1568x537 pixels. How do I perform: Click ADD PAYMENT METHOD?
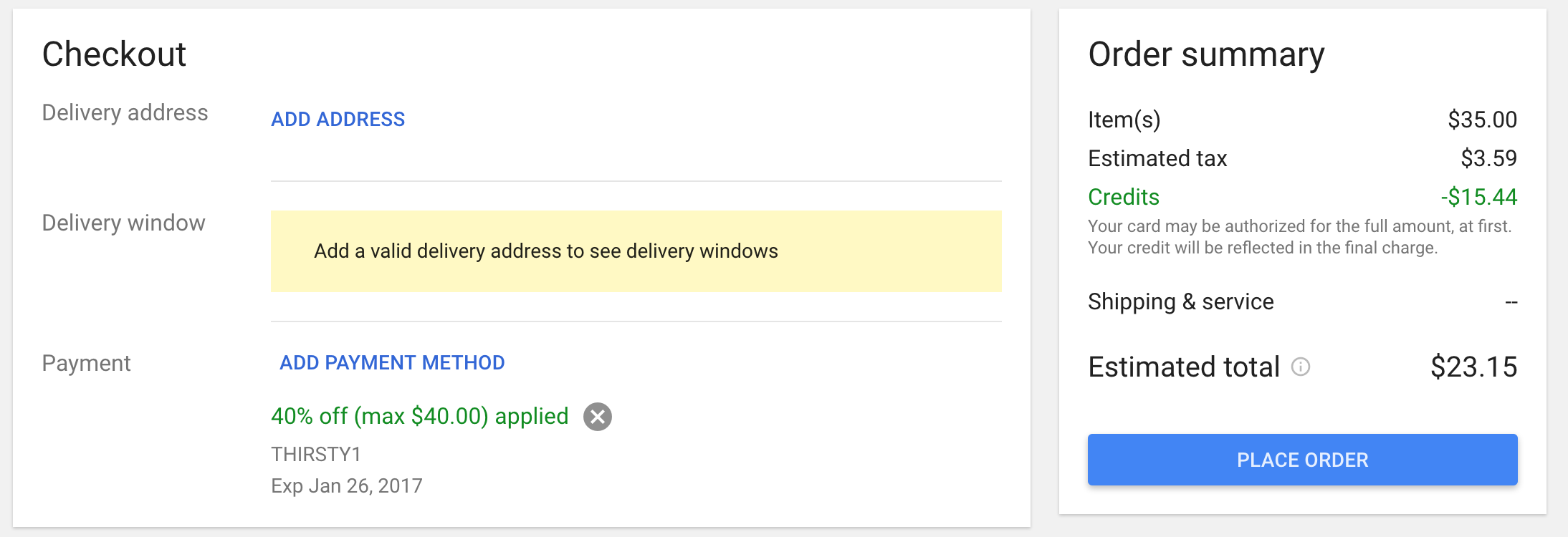pyautogui.click(x=392, y=362)
